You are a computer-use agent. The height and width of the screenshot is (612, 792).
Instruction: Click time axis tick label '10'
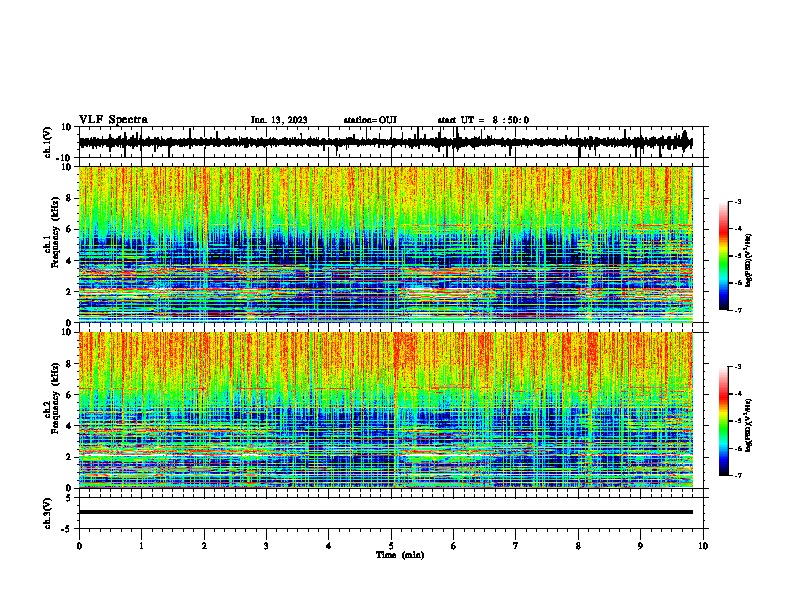[703, 546]
